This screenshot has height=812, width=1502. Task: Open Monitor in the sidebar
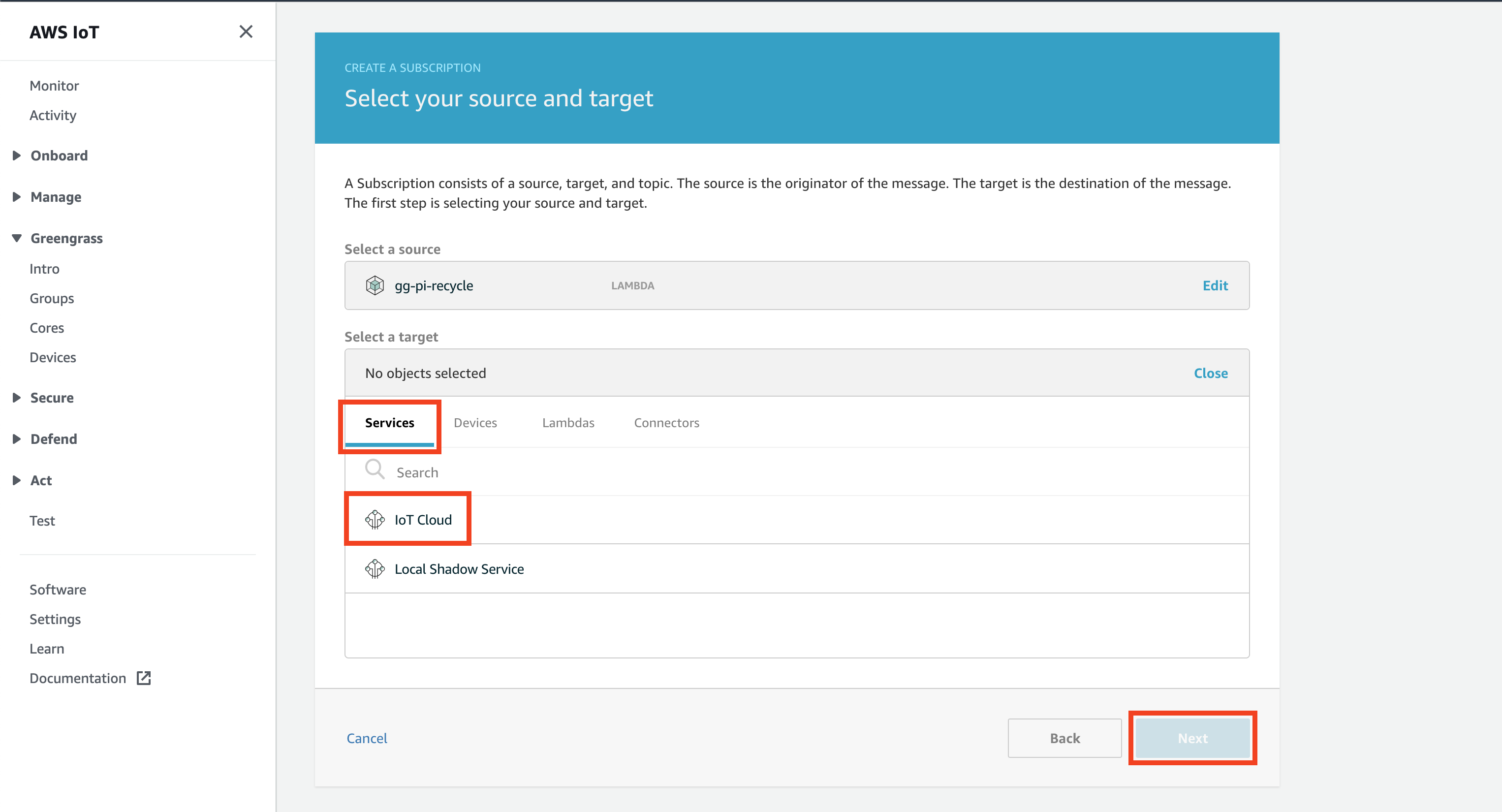[54, 86]
